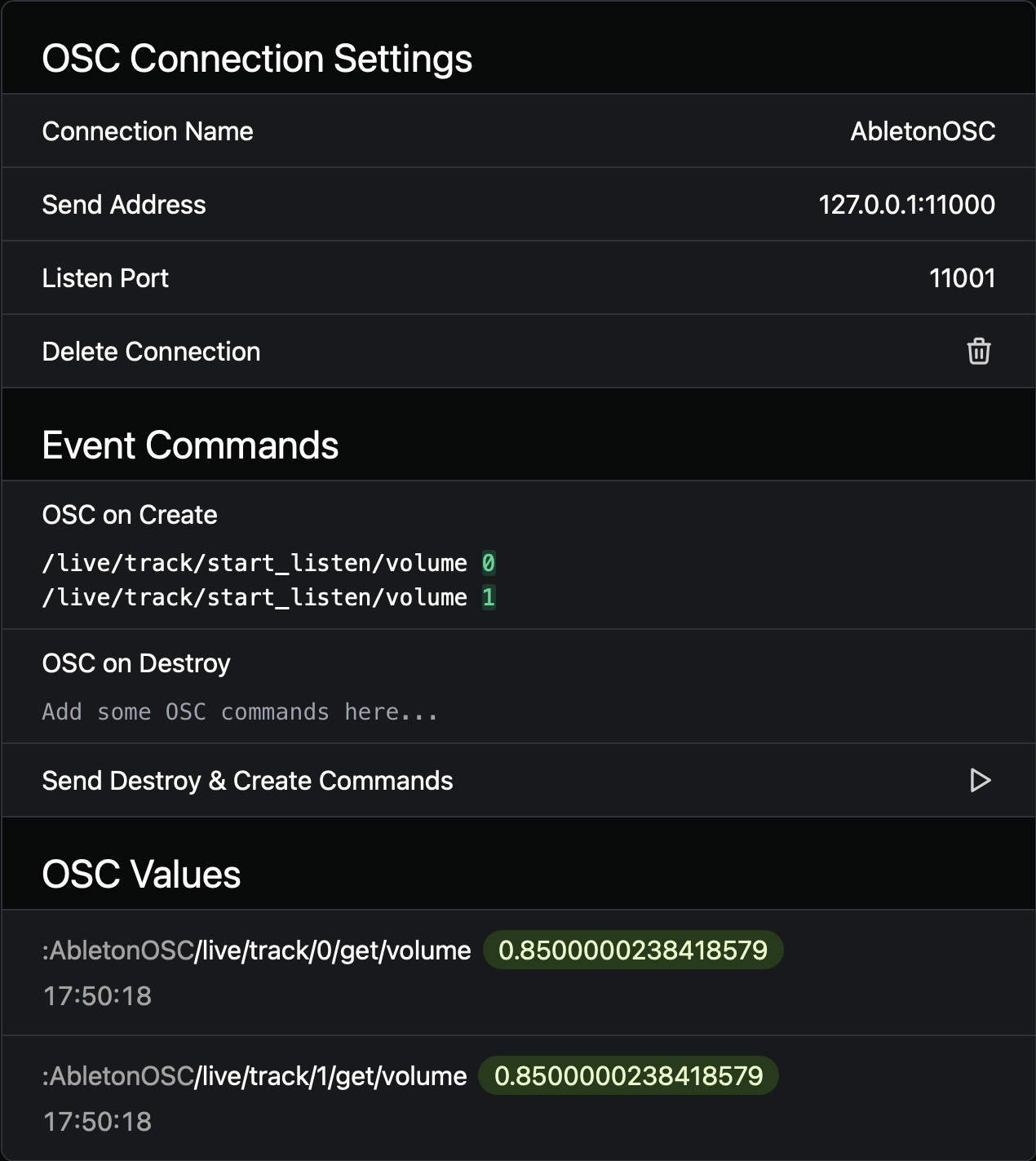1036x1161 pixels.
Task: Click the Send Address label
Action: 124,205
